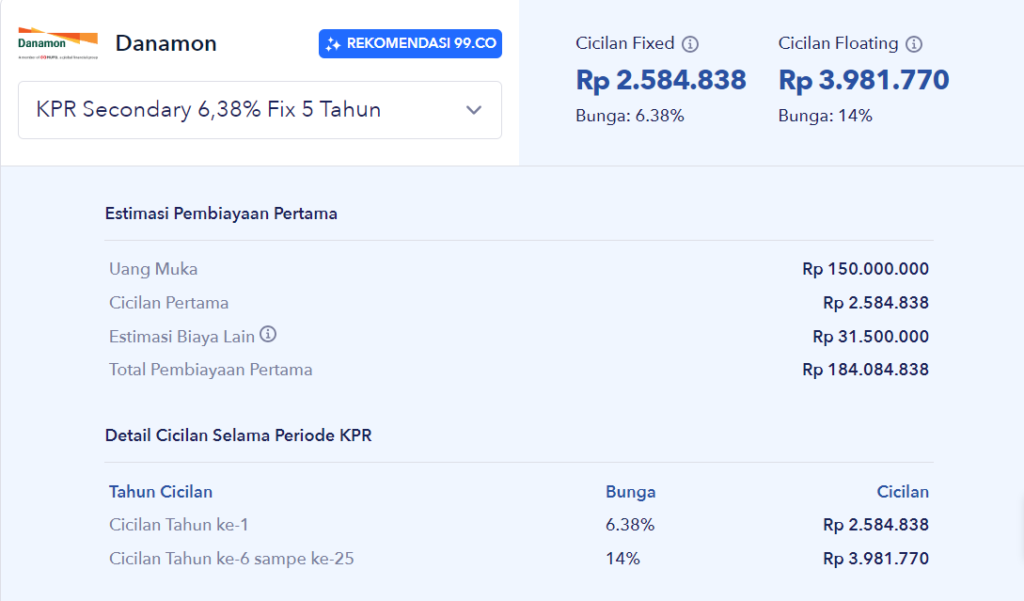Viewport: 1024px width, 601px height.
Task: Click the Detail Cicilan Selama Periode KPR heading
Action: tap(238, 435)
